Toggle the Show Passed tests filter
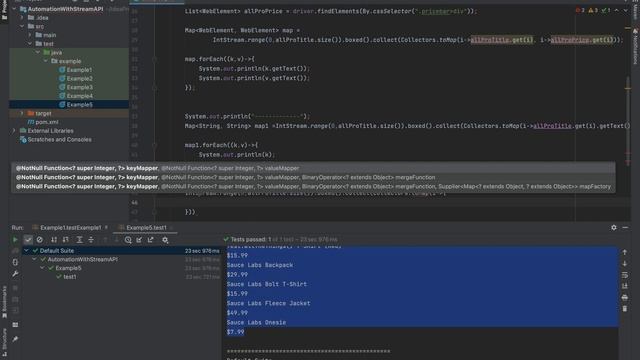 (x=28, y=240)
